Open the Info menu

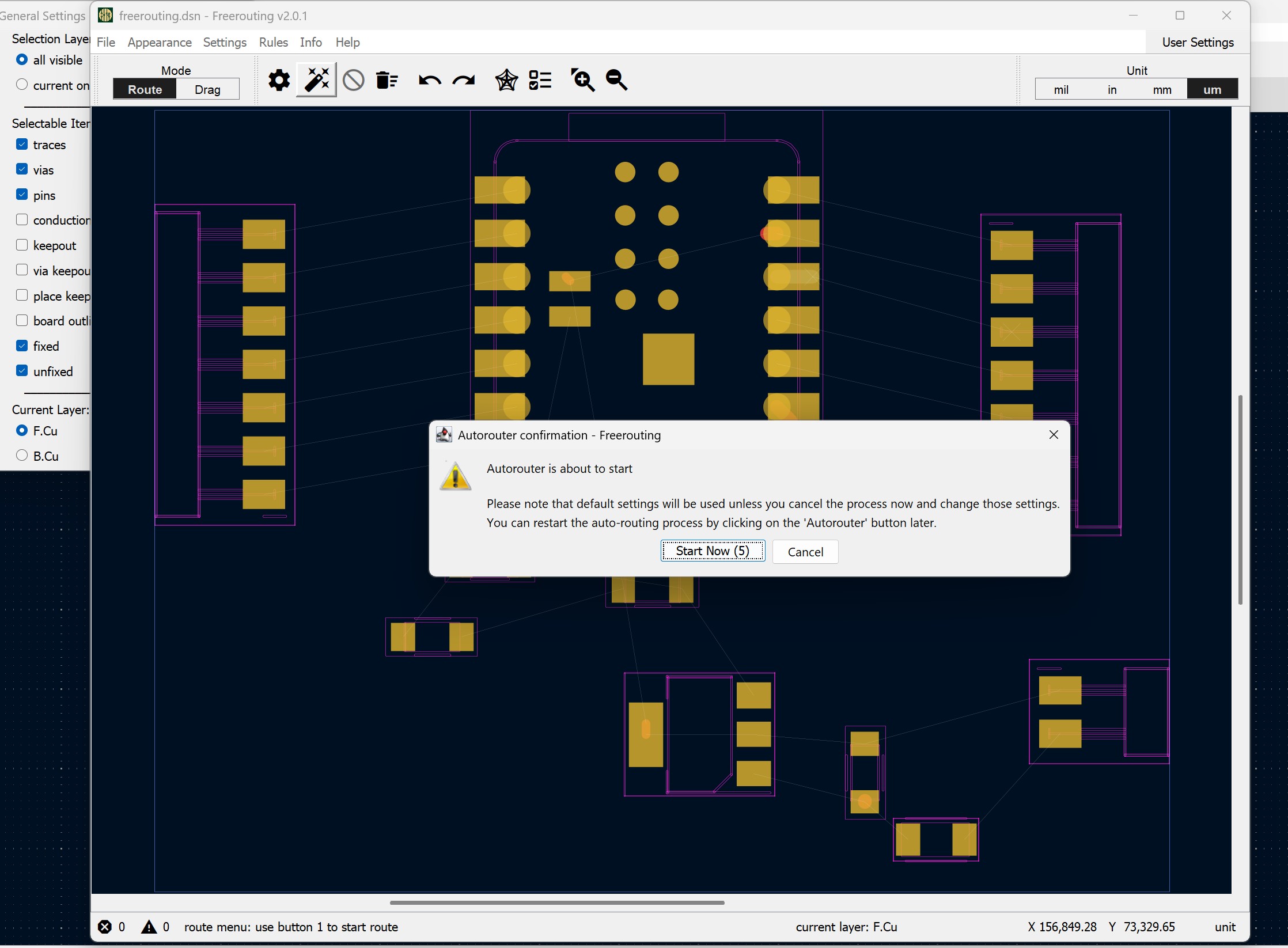pyautogui.click(x=310, y=41)
